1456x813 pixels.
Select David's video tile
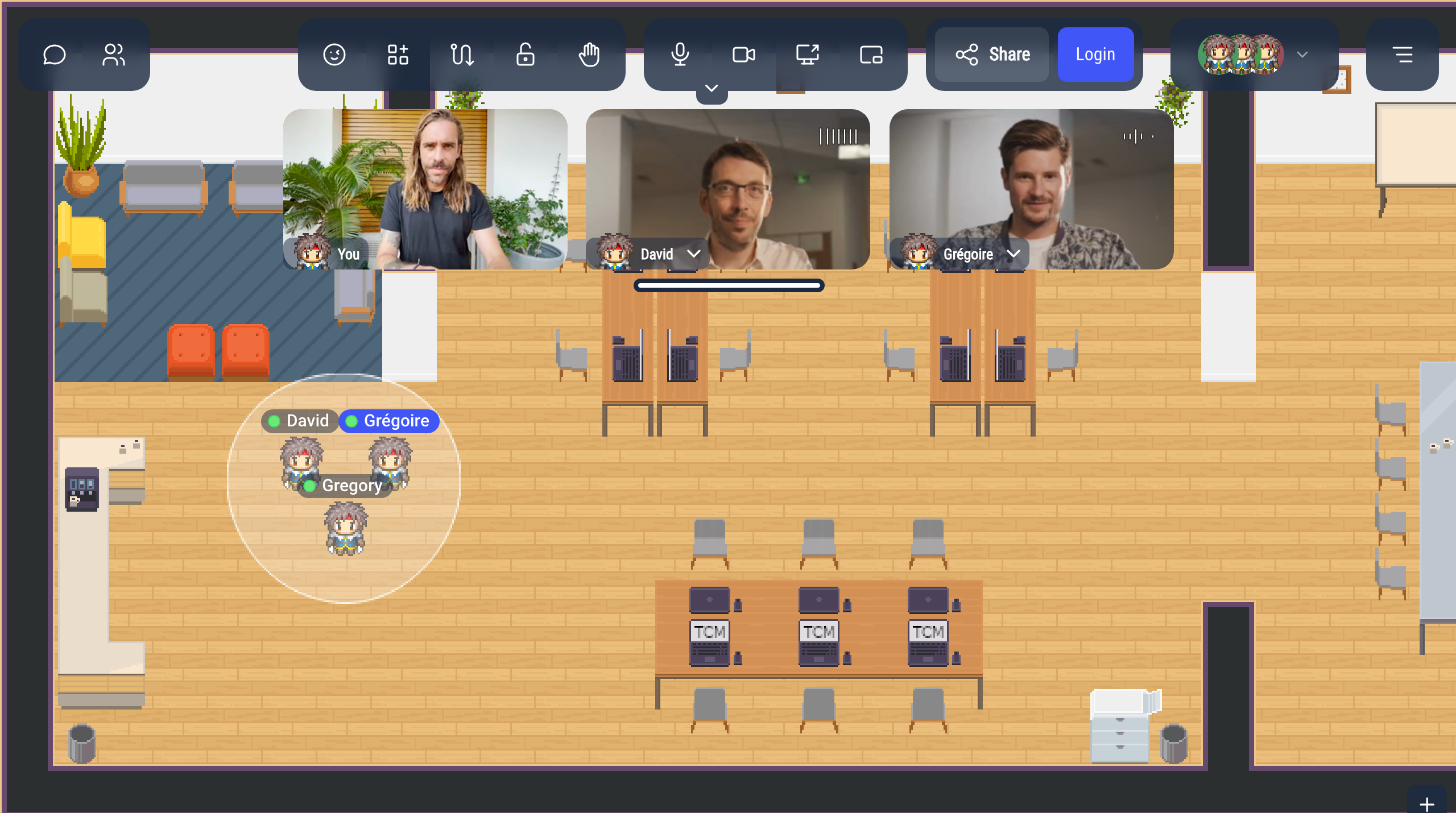point(728,189)
